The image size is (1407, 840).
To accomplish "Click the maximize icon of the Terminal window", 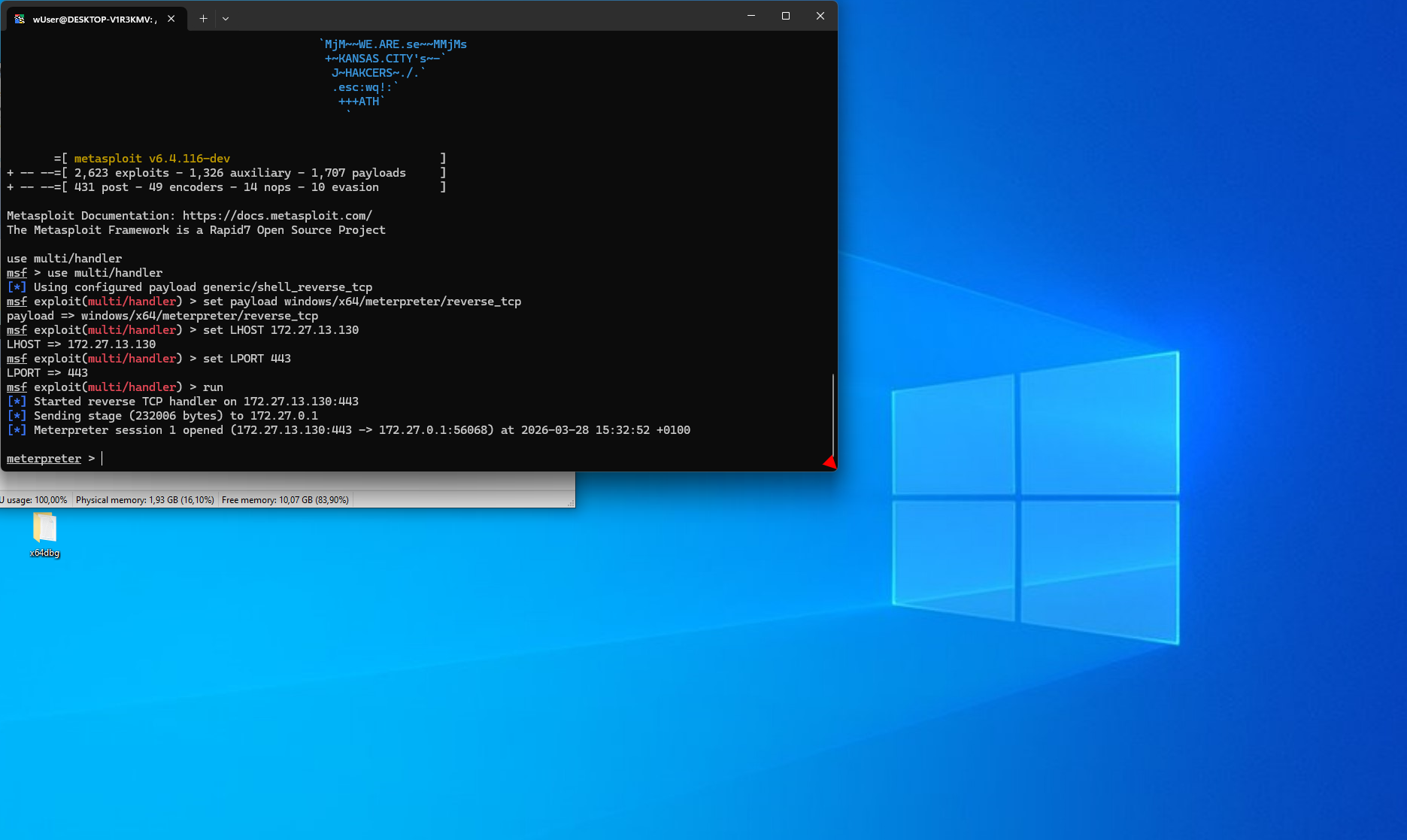I will (x=785, y=16).
